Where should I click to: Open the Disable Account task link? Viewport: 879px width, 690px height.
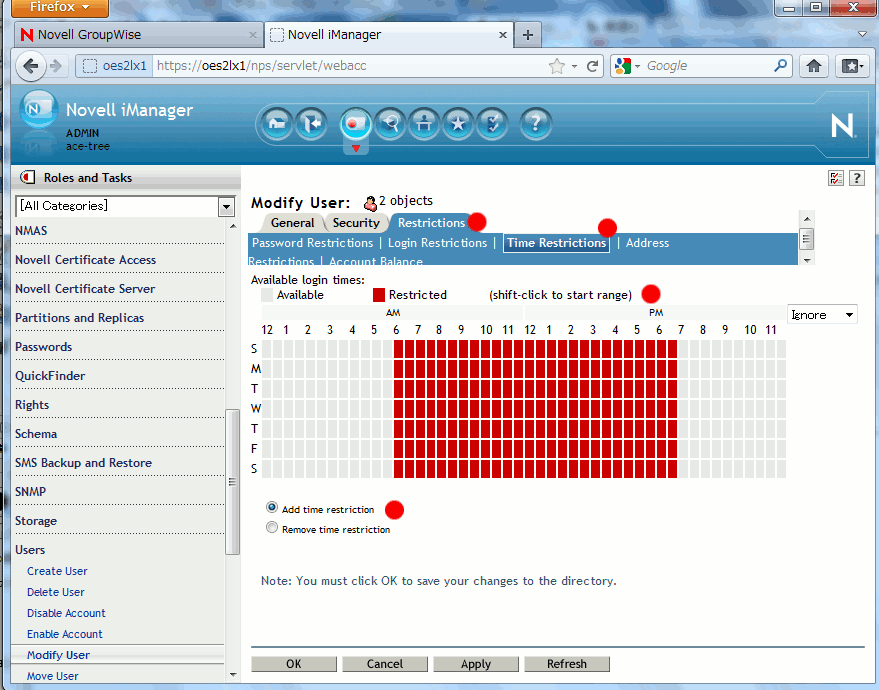(x=66, y=613)
